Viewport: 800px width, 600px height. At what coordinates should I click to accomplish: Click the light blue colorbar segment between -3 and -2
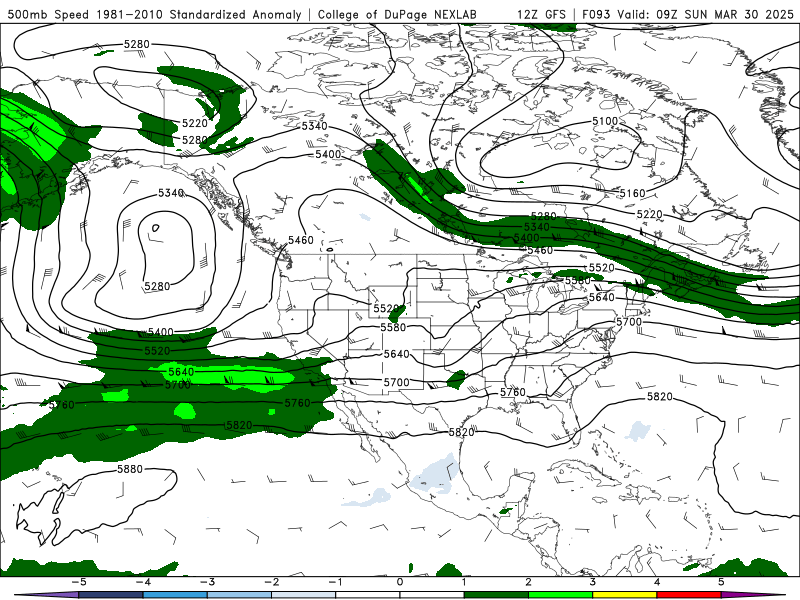[239, 595]
